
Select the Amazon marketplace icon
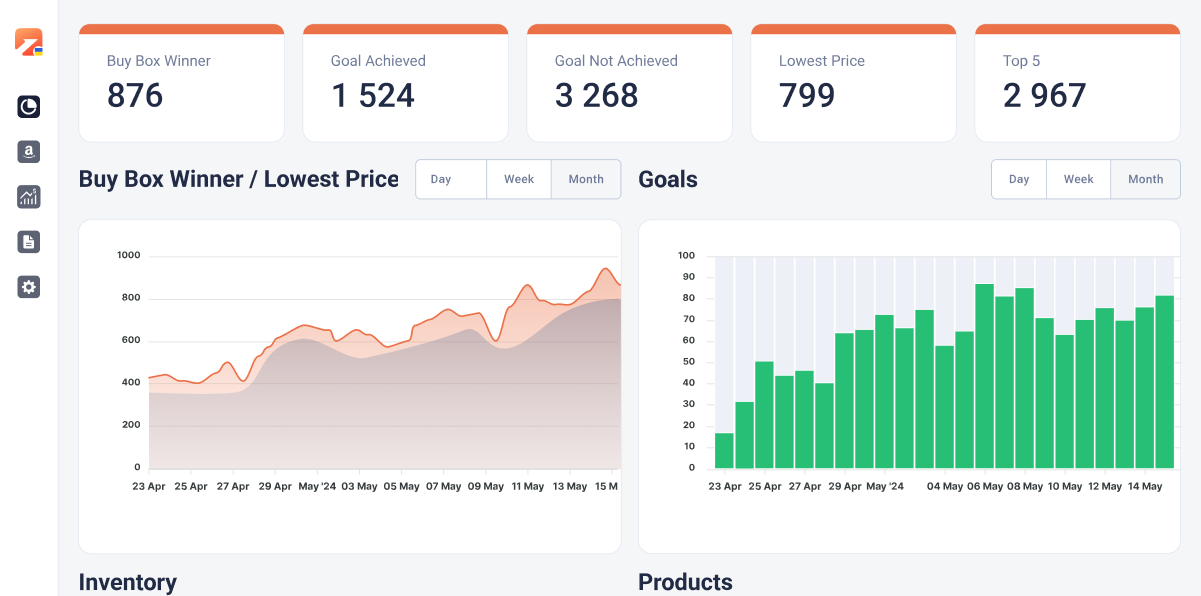coord(28,152)
